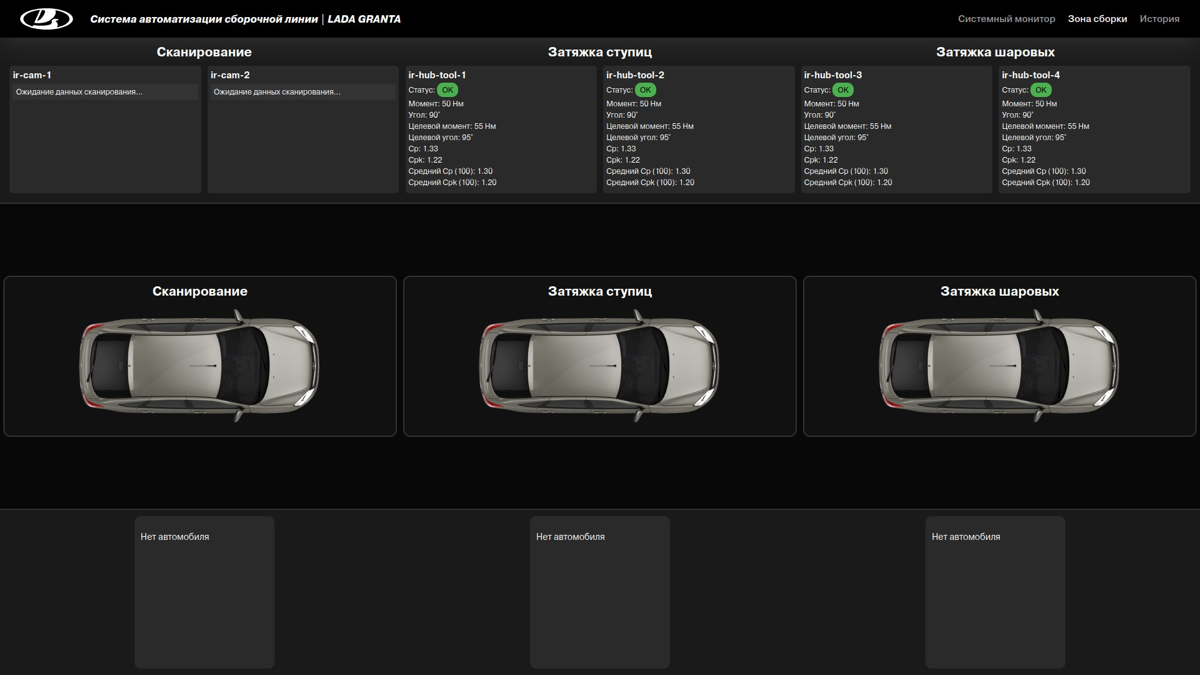Switch to the Зона сборки tab
Screen dimensions: 1200x675
[1097, 19]
